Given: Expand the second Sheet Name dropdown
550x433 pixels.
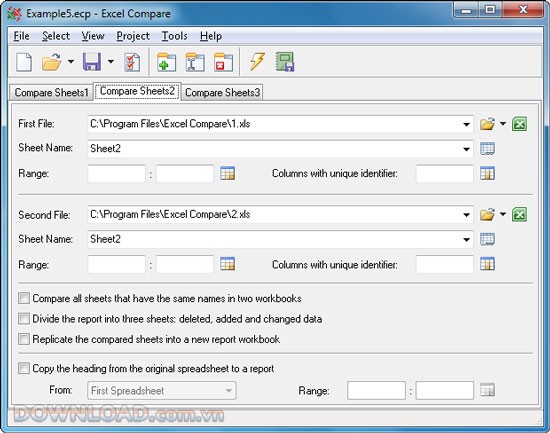Looking at the screenshot, I should tap(466, 240).
